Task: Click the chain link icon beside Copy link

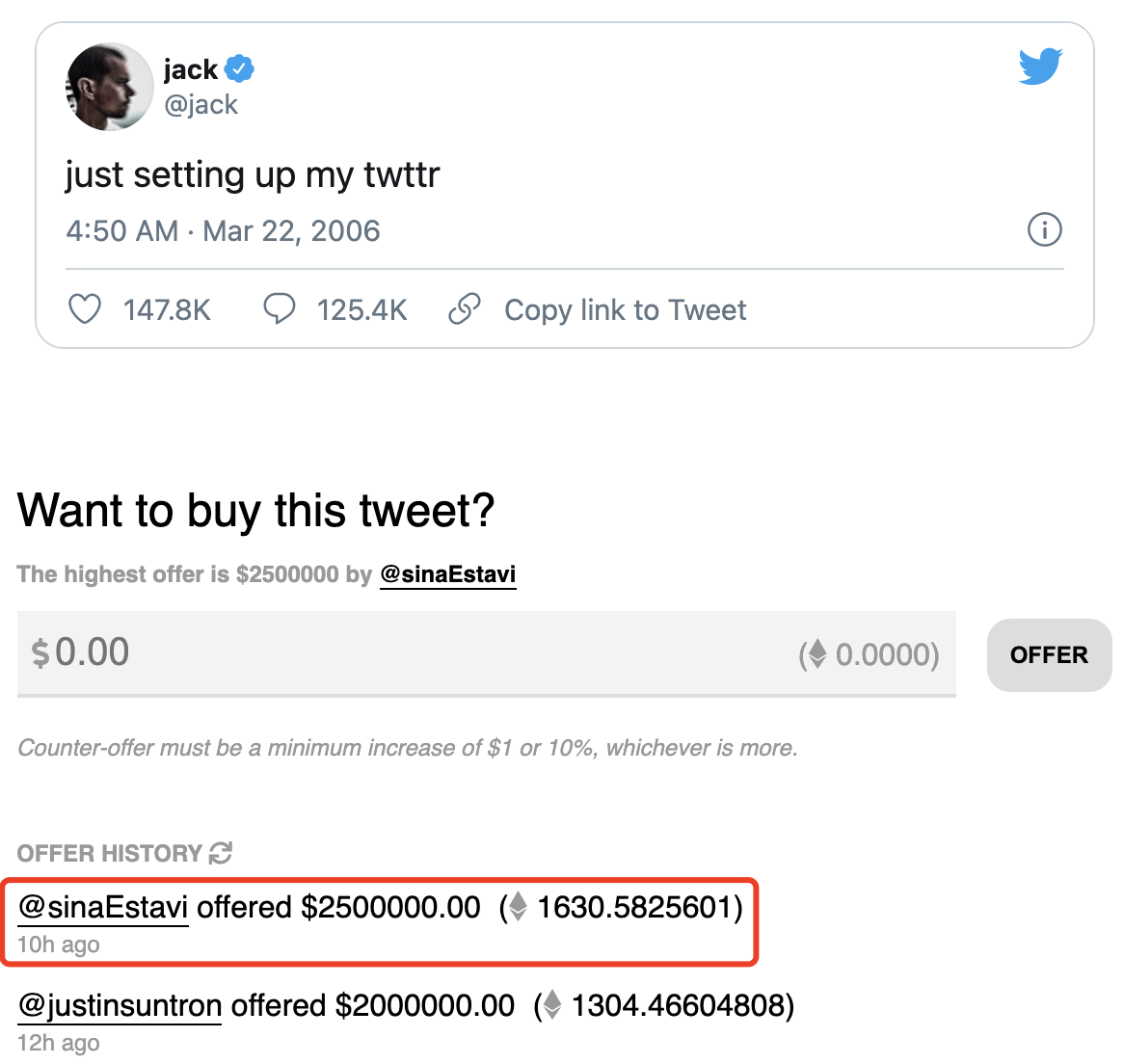Action: click(465, 308)
